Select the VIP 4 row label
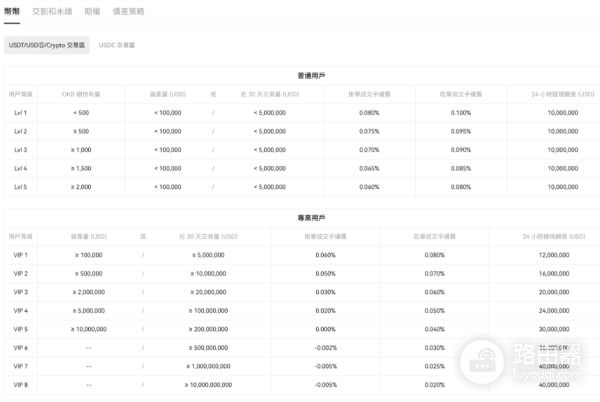The height and width of the screenshot is (402, 600). pyautogui.click(x=21, y=311)
